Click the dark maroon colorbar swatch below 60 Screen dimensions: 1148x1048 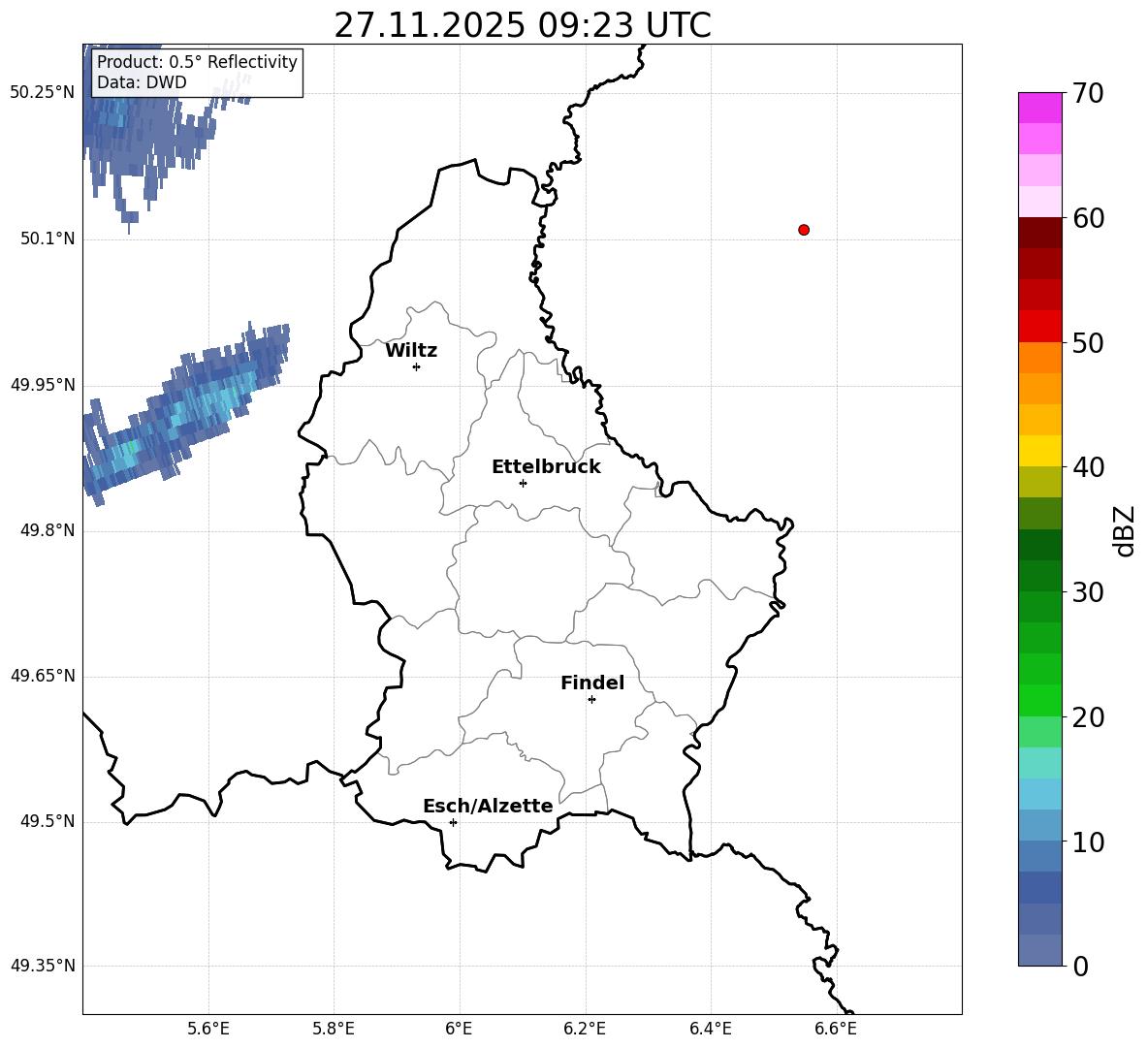tap(1039, 233)
